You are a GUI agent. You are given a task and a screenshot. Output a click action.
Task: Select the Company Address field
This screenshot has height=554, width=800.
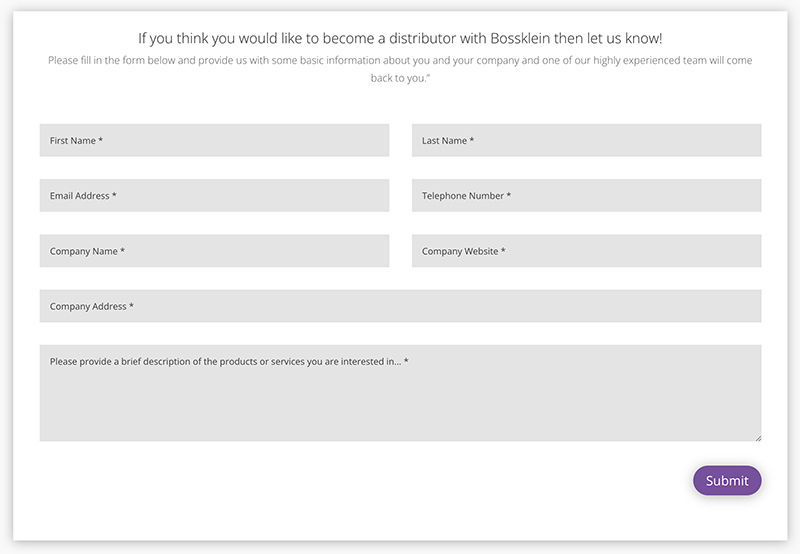[401, 306]
